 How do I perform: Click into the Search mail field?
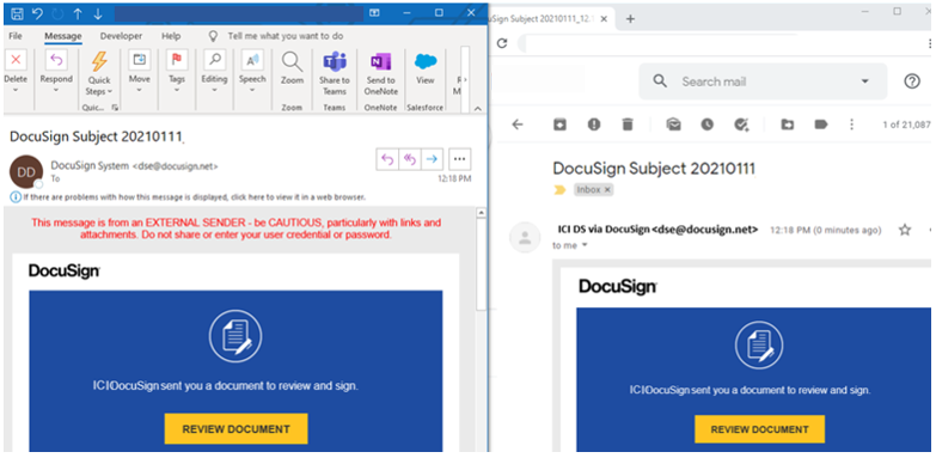tap(760, 81)
